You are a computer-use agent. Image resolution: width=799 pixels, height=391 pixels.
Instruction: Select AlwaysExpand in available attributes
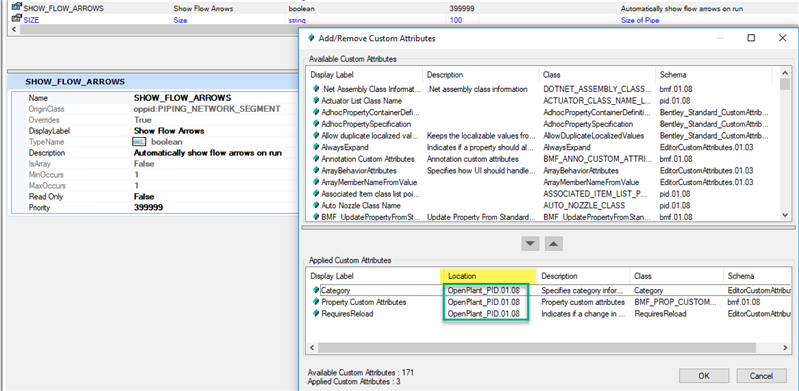[345, 147]
